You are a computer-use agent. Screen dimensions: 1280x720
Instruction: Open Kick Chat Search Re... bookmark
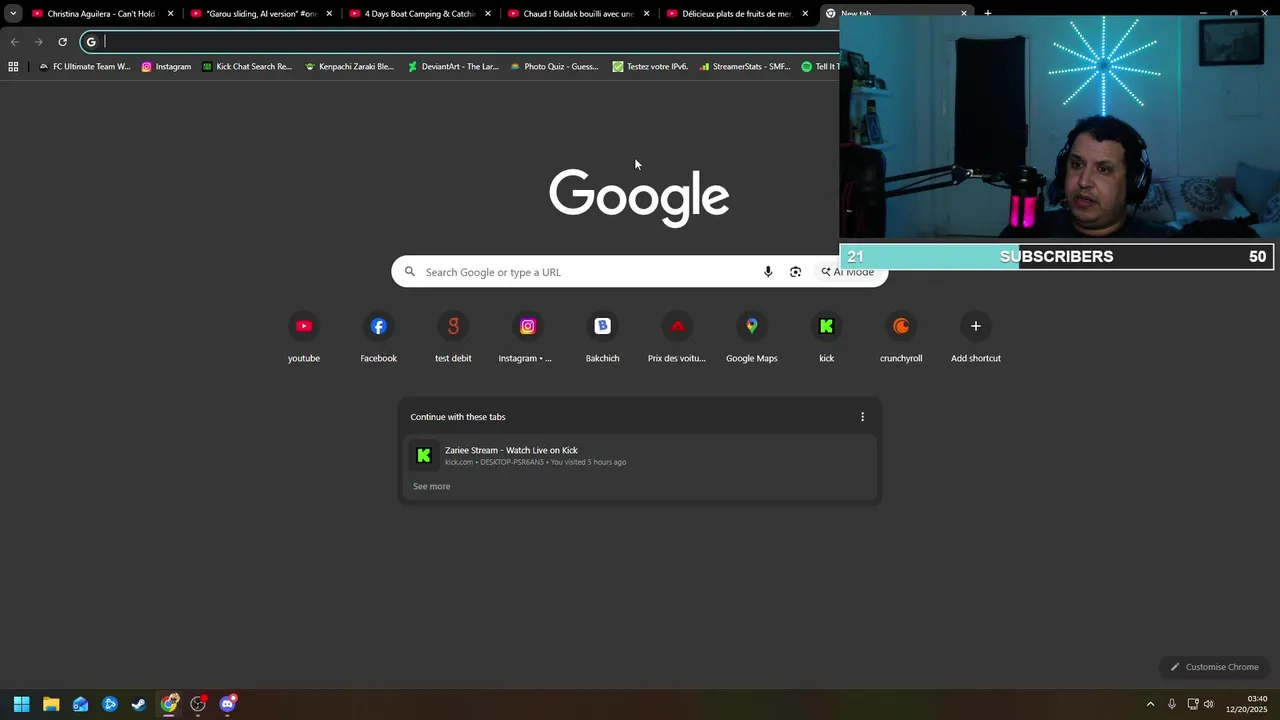pos(247,67)
